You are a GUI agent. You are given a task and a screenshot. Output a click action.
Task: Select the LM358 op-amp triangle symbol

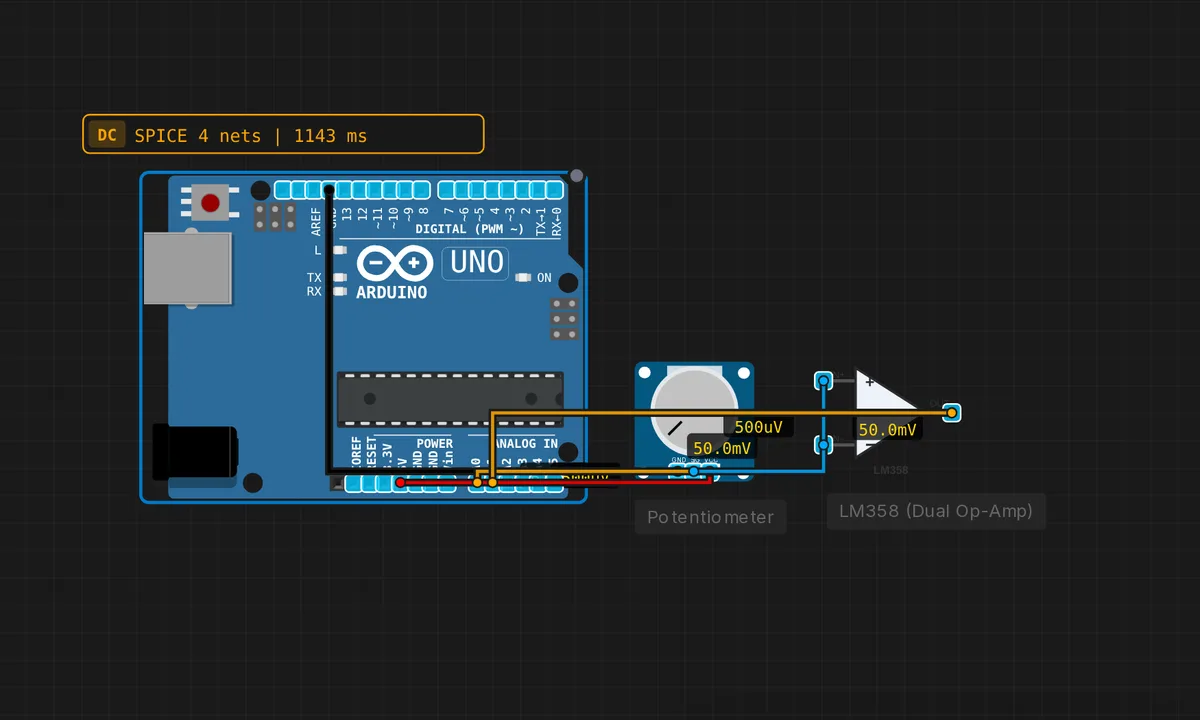coord(888,412)
